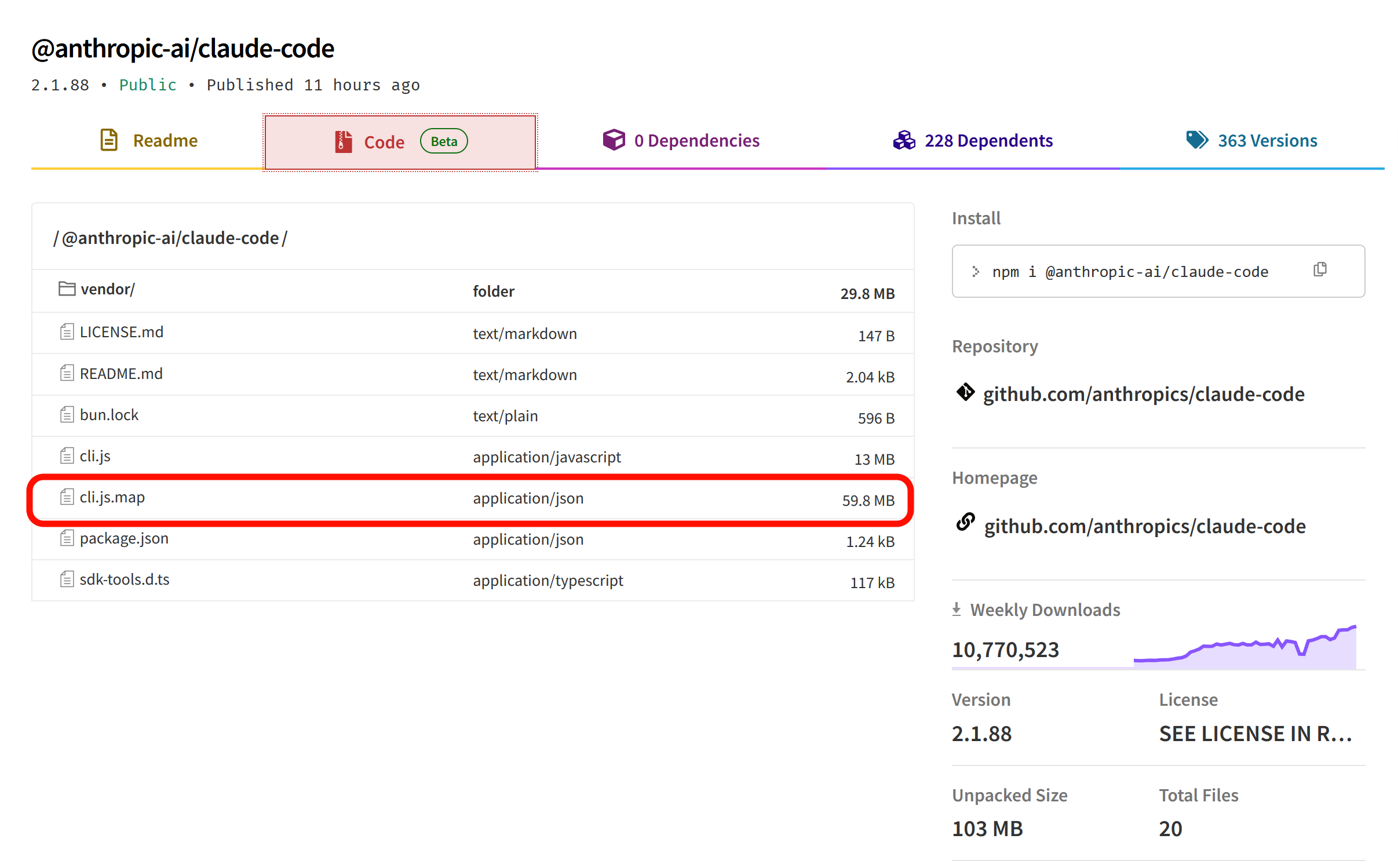Click the git icon beside Repository link
Screen dimensions: 1398x868
pos(965,392)
